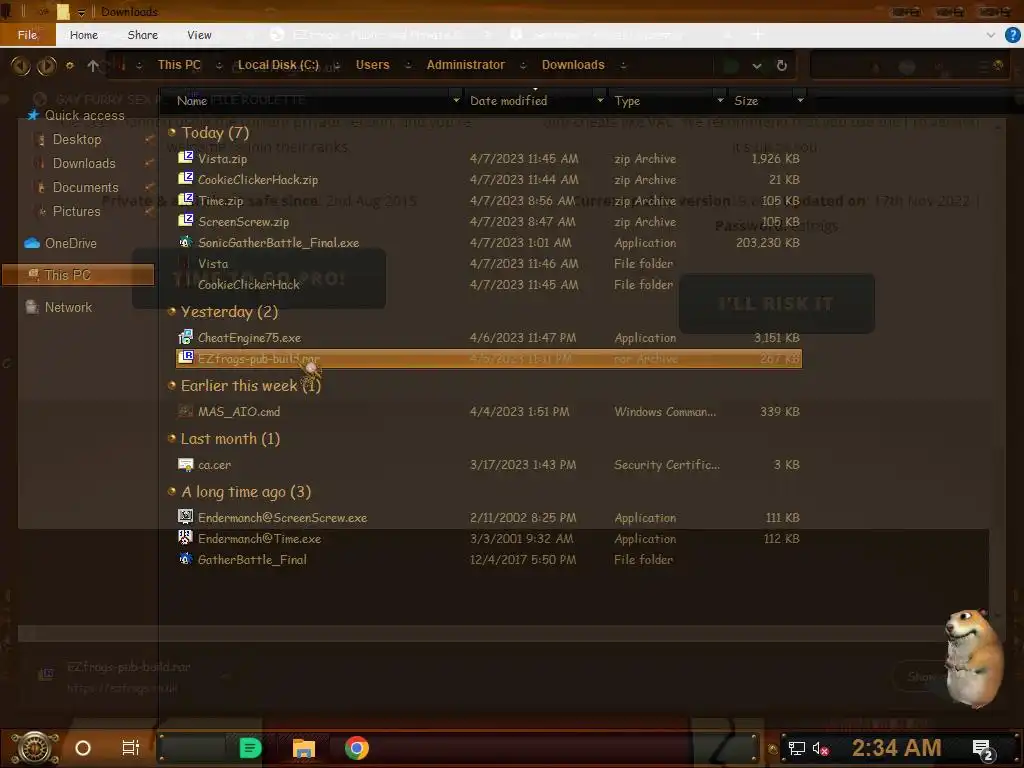The width and height of the screenshot is (1024, 768).
Task: Select This PC in navigation pane
Action: pyautogui.click(x=78, y=275)
